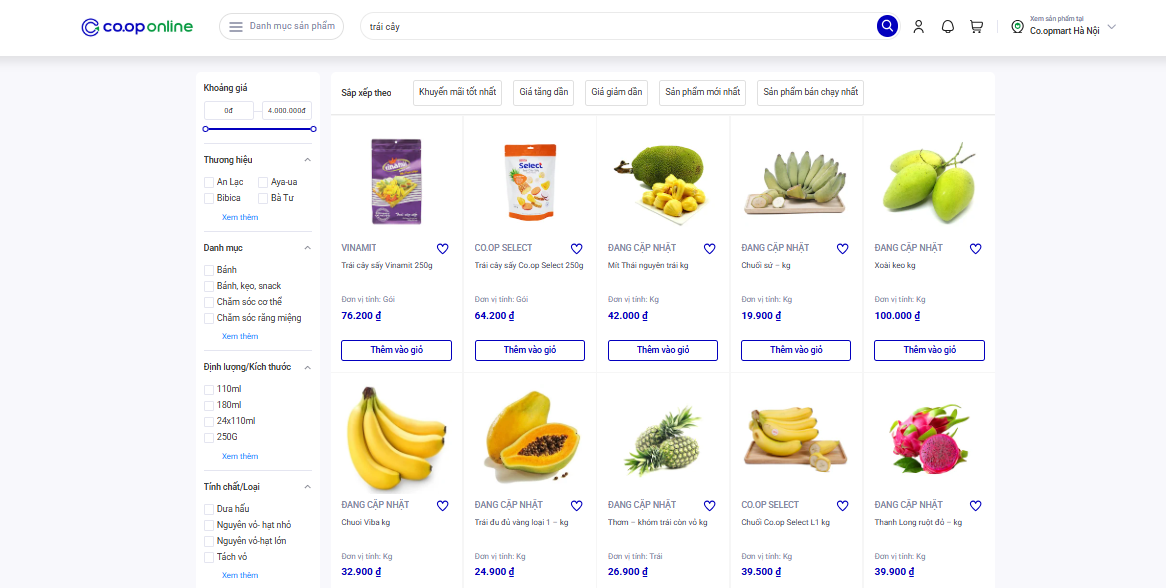1166x588 pixels.
Task: Open the Co.opmart Hà Nội store dropdown
Action: point(1064,27)
